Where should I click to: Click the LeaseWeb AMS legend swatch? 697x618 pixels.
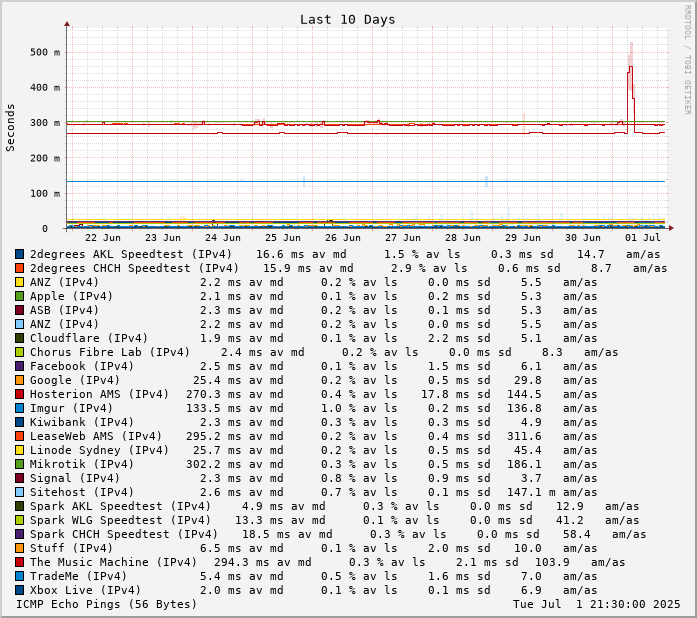19,436
